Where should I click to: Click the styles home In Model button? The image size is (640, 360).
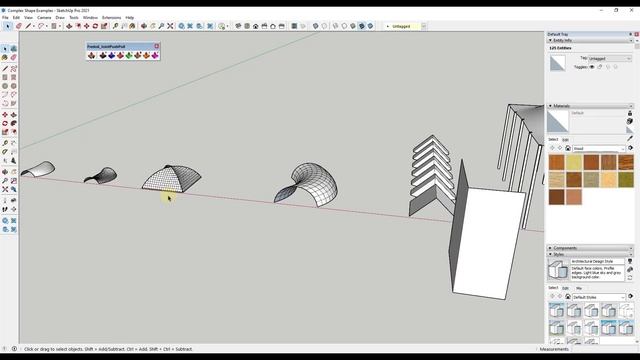568,297
